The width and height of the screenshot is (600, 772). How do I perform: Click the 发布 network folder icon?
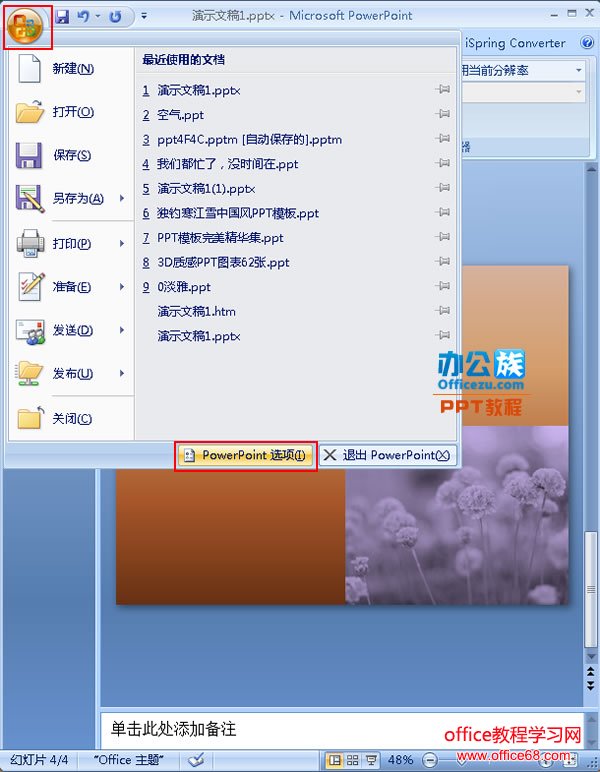29,373
